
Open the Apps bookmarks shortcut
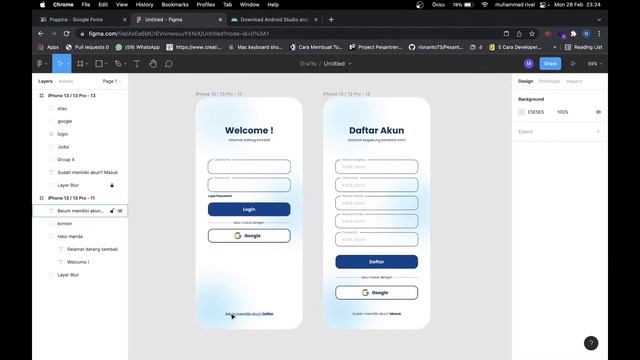click(49, 47)
